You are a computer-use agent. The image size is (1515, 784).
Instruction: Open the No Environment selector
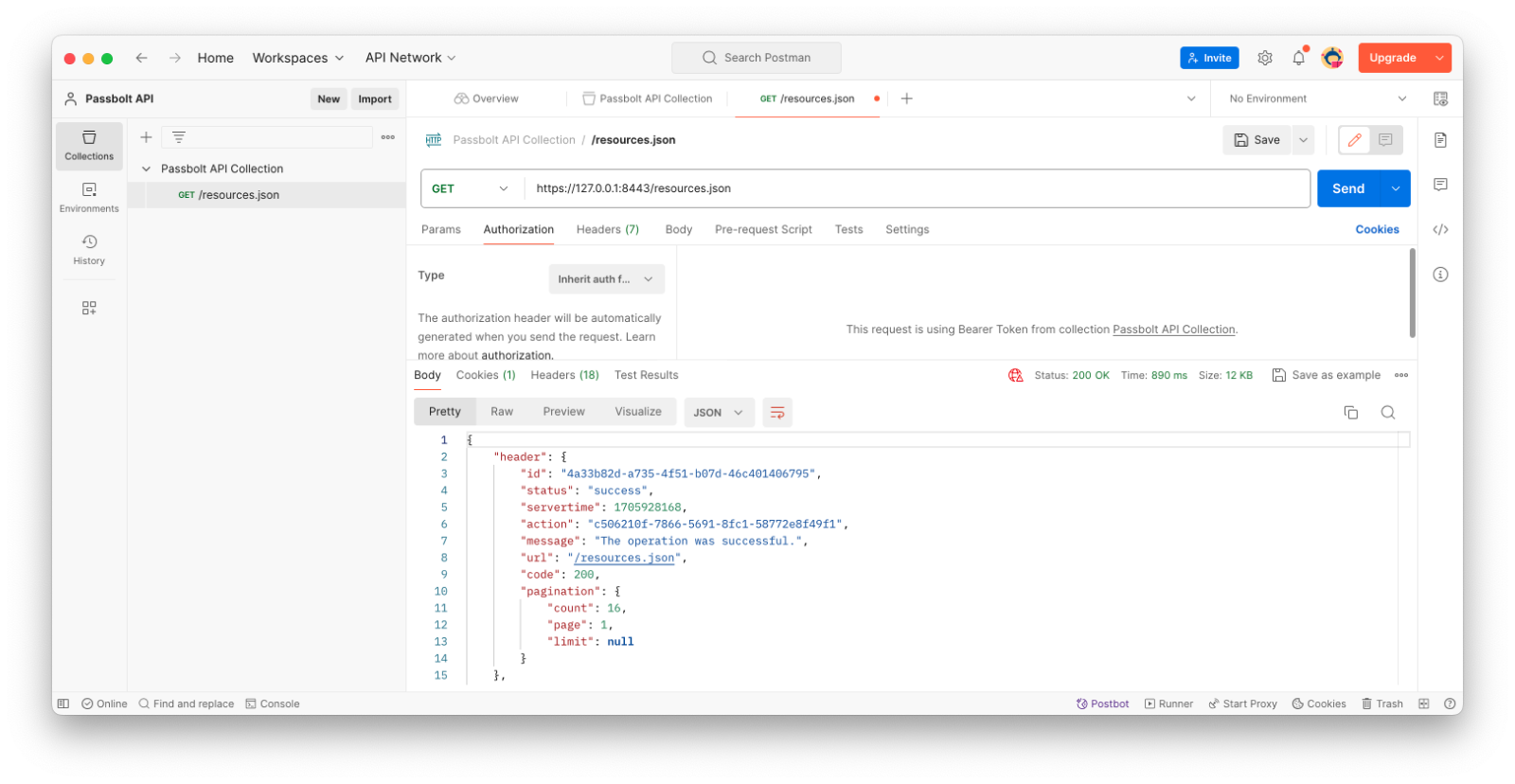pos(1317,98)
